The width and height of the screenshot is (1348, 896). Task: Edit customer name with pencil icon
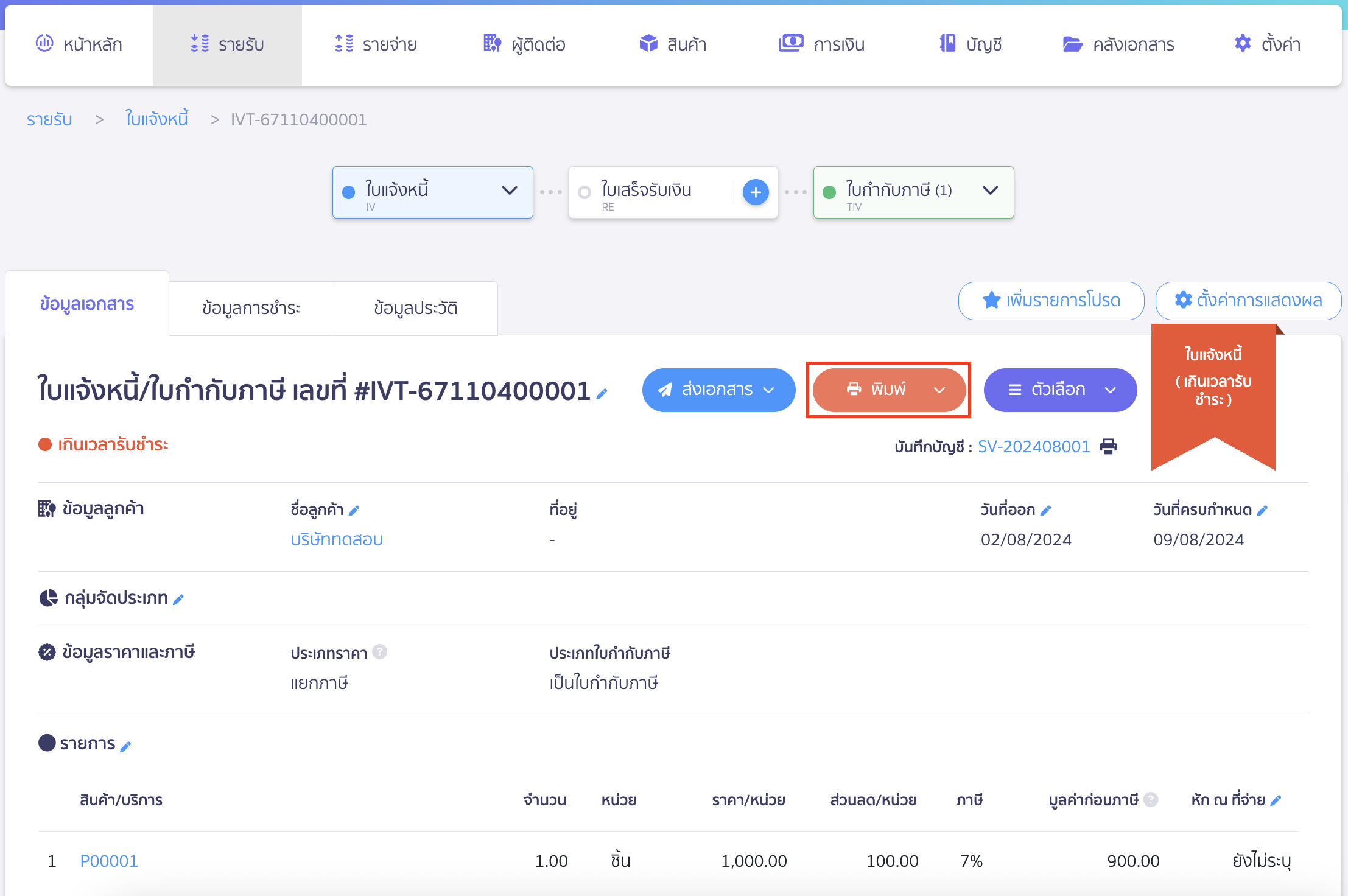click(354, 511)
